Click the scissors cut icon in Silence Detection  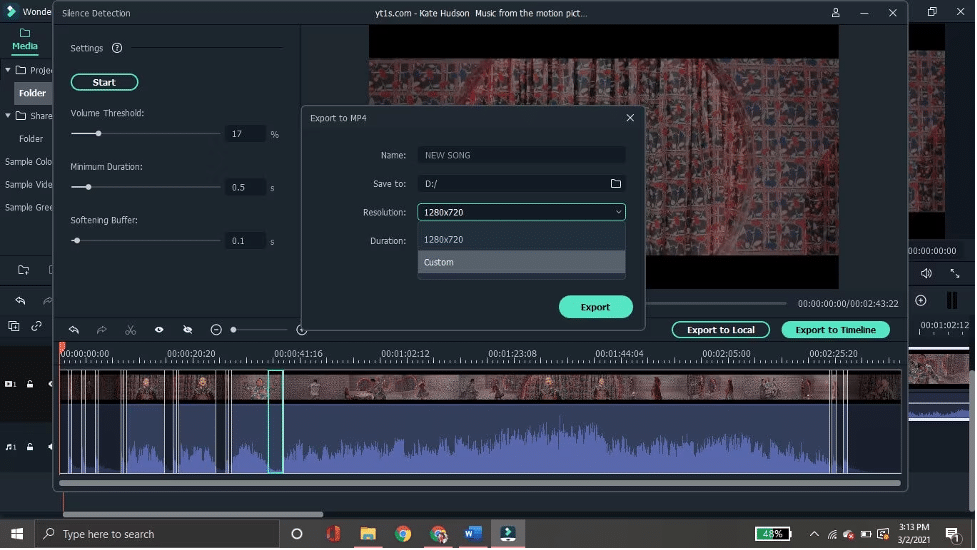130,330
